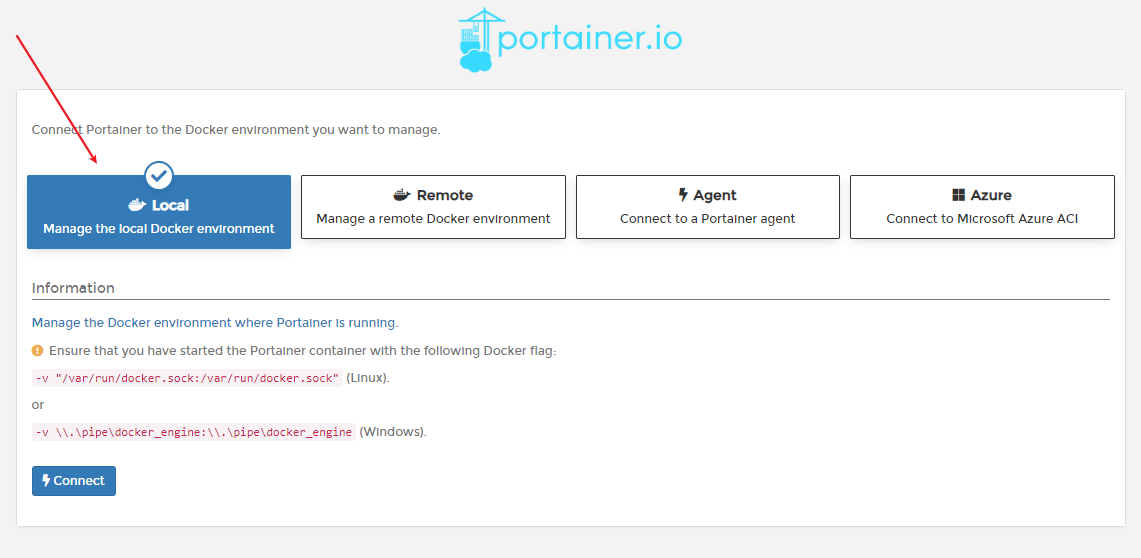The image size is (1141, 558).
Task: Click the Docker whale icon on Remote
Action: coord(402,195)
